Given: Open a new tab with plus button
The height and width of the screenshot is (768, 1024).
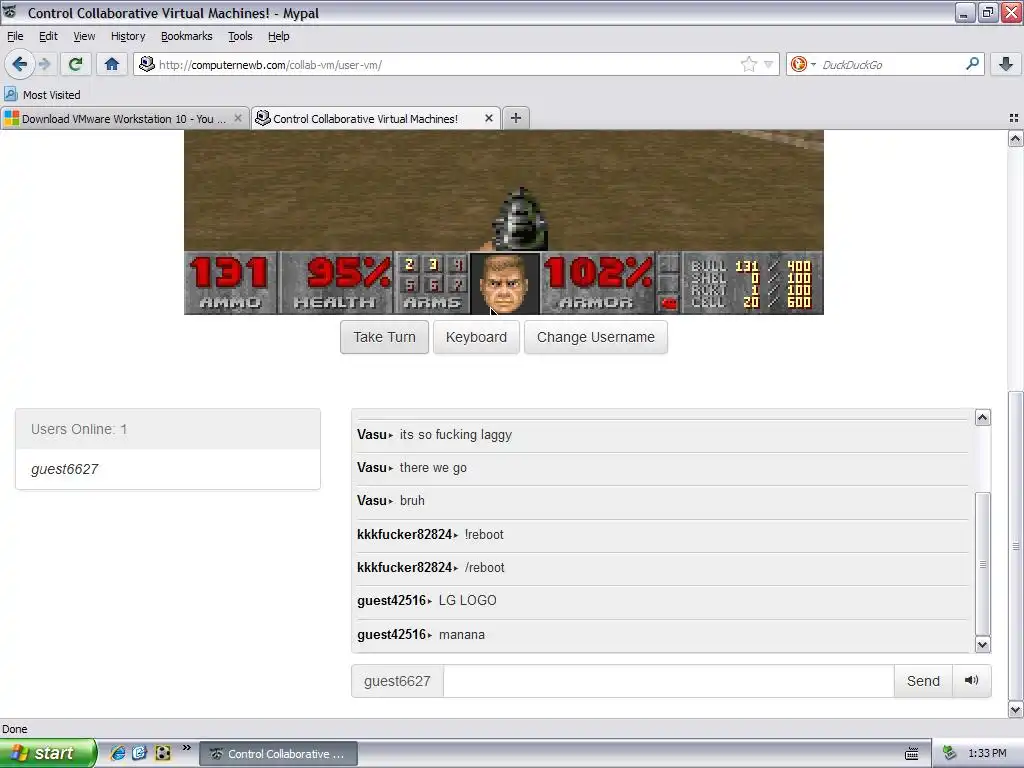Looking at the screenshot, I should point(516,118).
